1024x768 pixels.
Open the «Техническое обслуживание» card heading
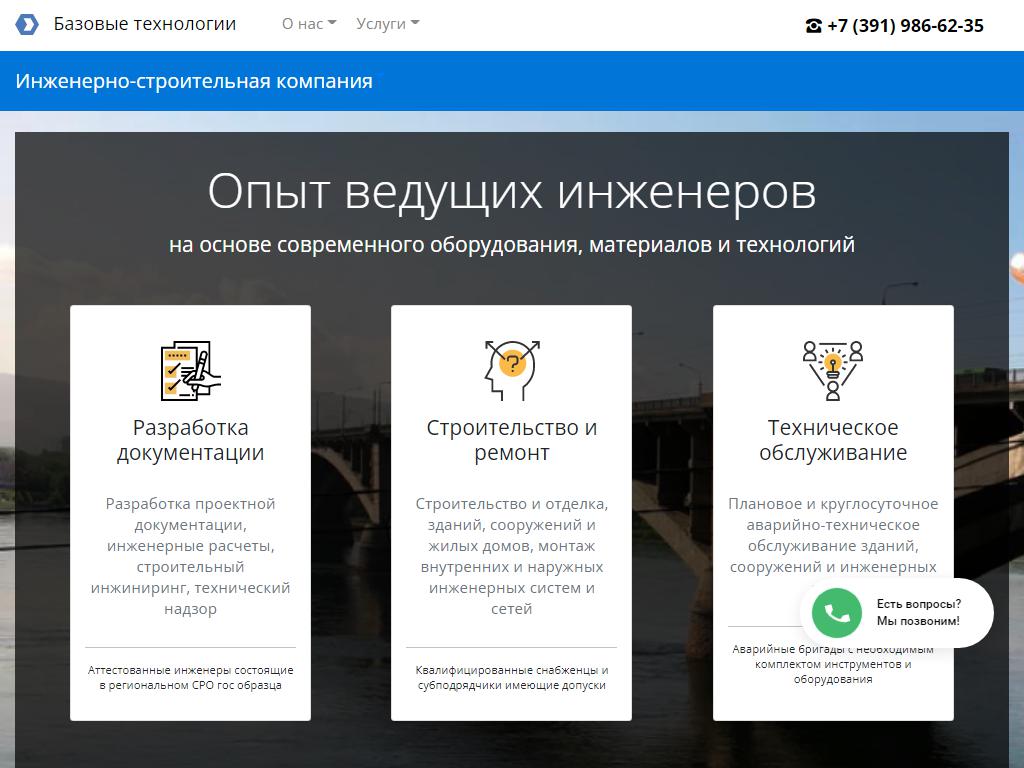[x=832, y=440]
